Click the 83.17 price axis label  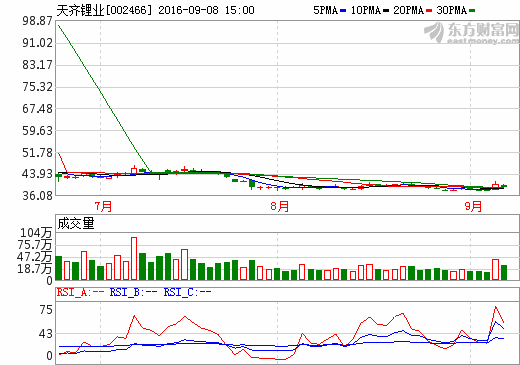click(x=37, y=65)
